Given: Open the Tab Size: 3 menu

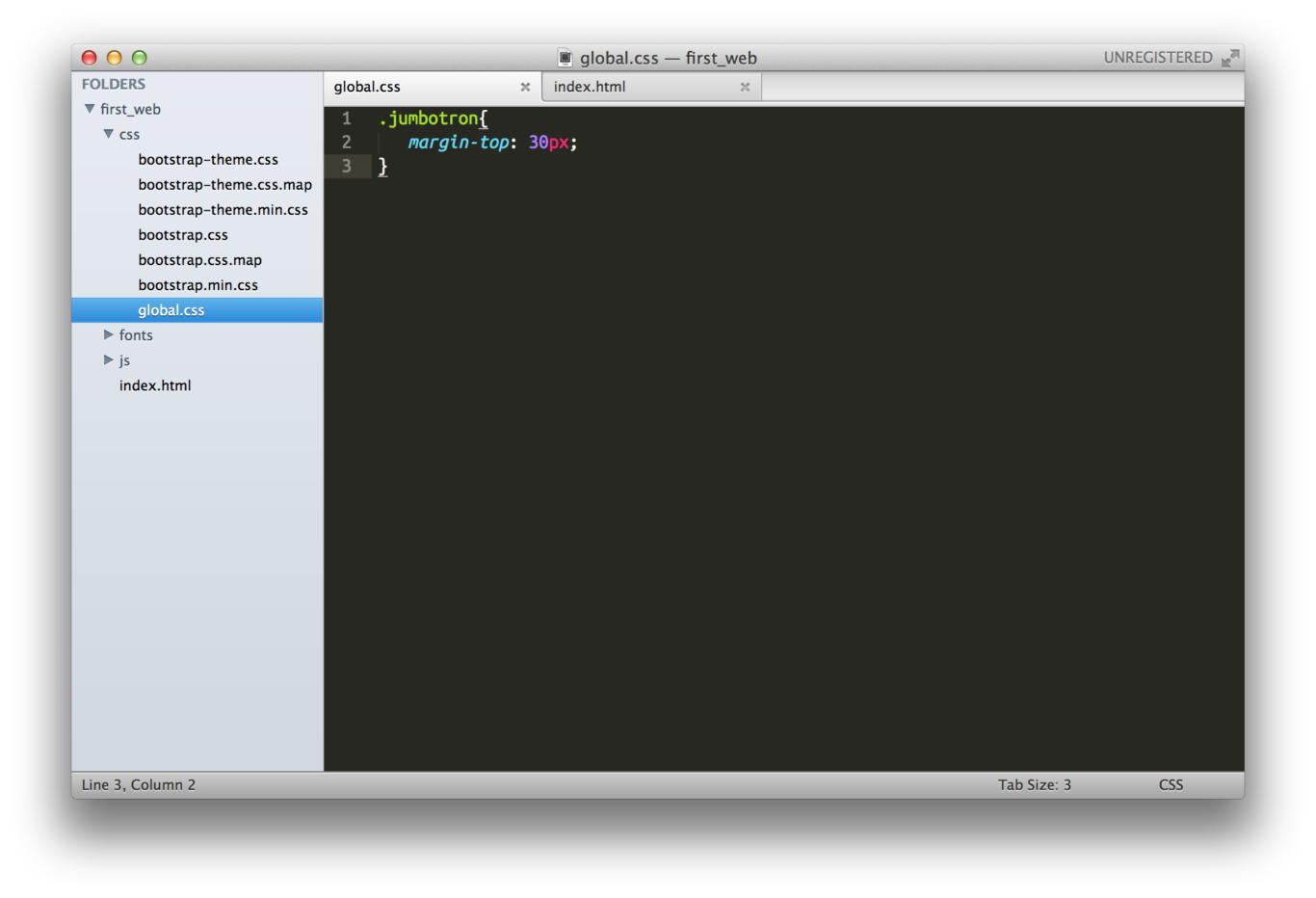Looking at the screenshot, I should [x=1034, y=784].
